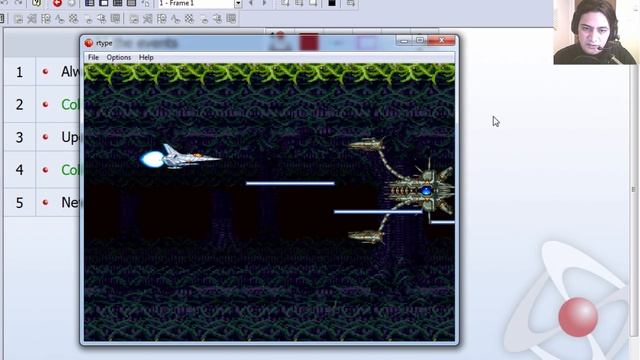Click the "Ne" condition text in event 5
The width and height of the screenshot is (640, 360).
[70, 202]
